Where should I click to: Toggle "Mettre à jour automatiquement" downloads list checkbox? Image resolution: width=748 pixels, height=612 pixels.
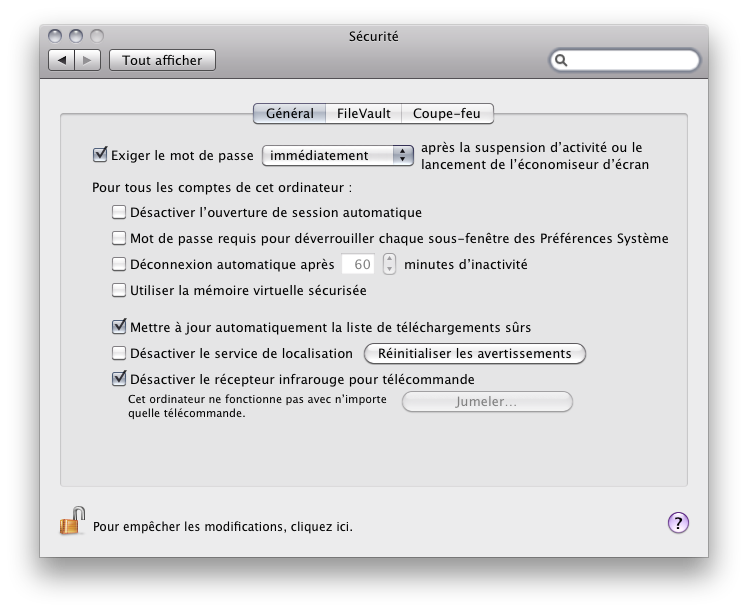click(119, 327)
